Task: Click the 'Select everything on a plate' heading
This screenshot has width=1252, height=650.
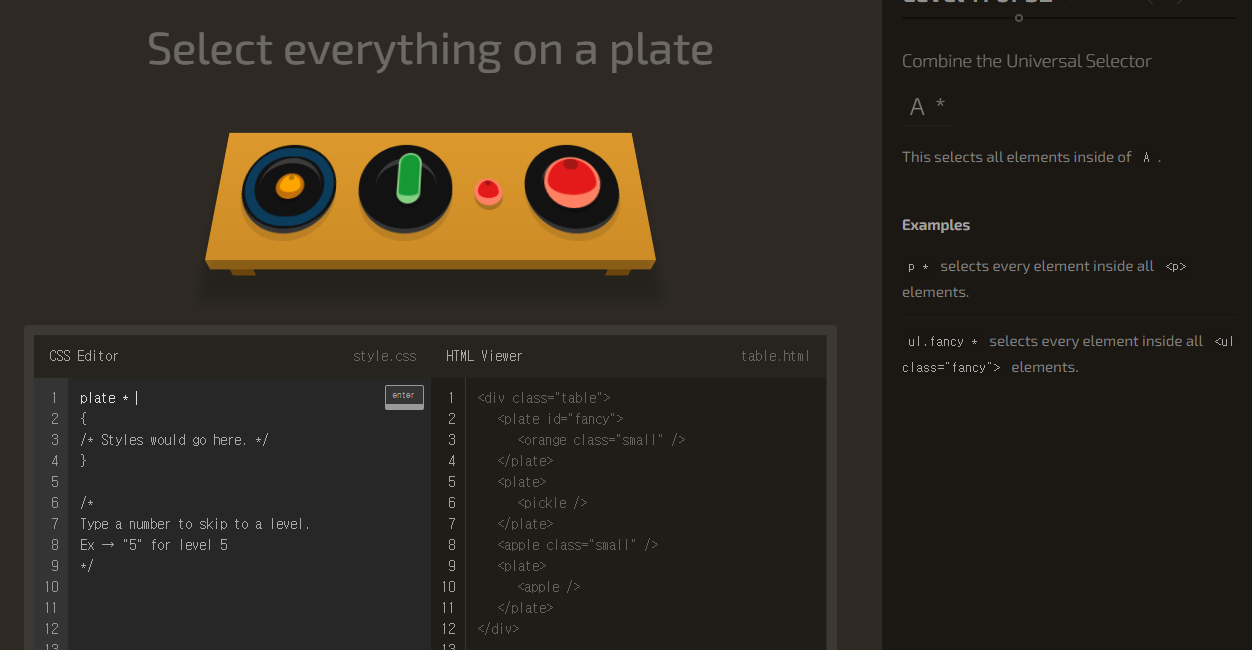Action: [x=430, y=49]
